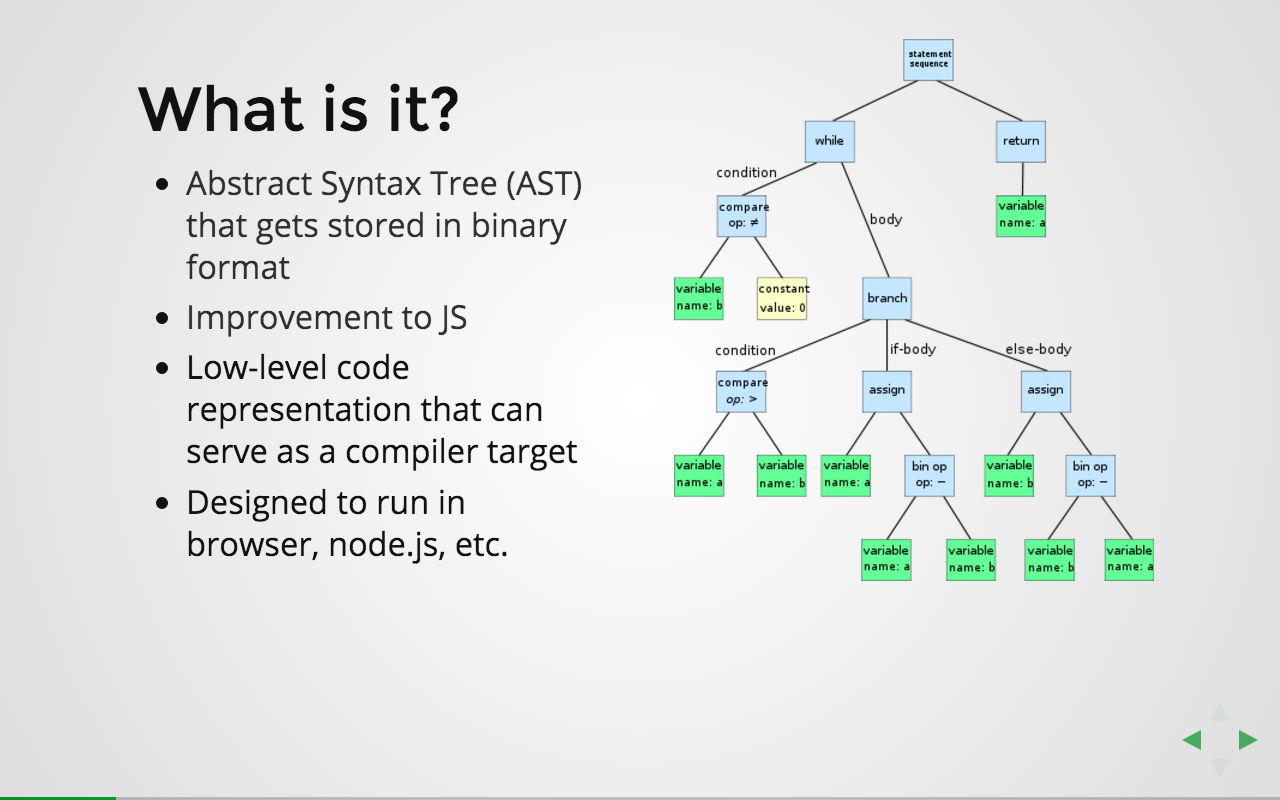Click the 'compare op: ≠' node
The image size is (1280, 800).
[x=742, y=215]
